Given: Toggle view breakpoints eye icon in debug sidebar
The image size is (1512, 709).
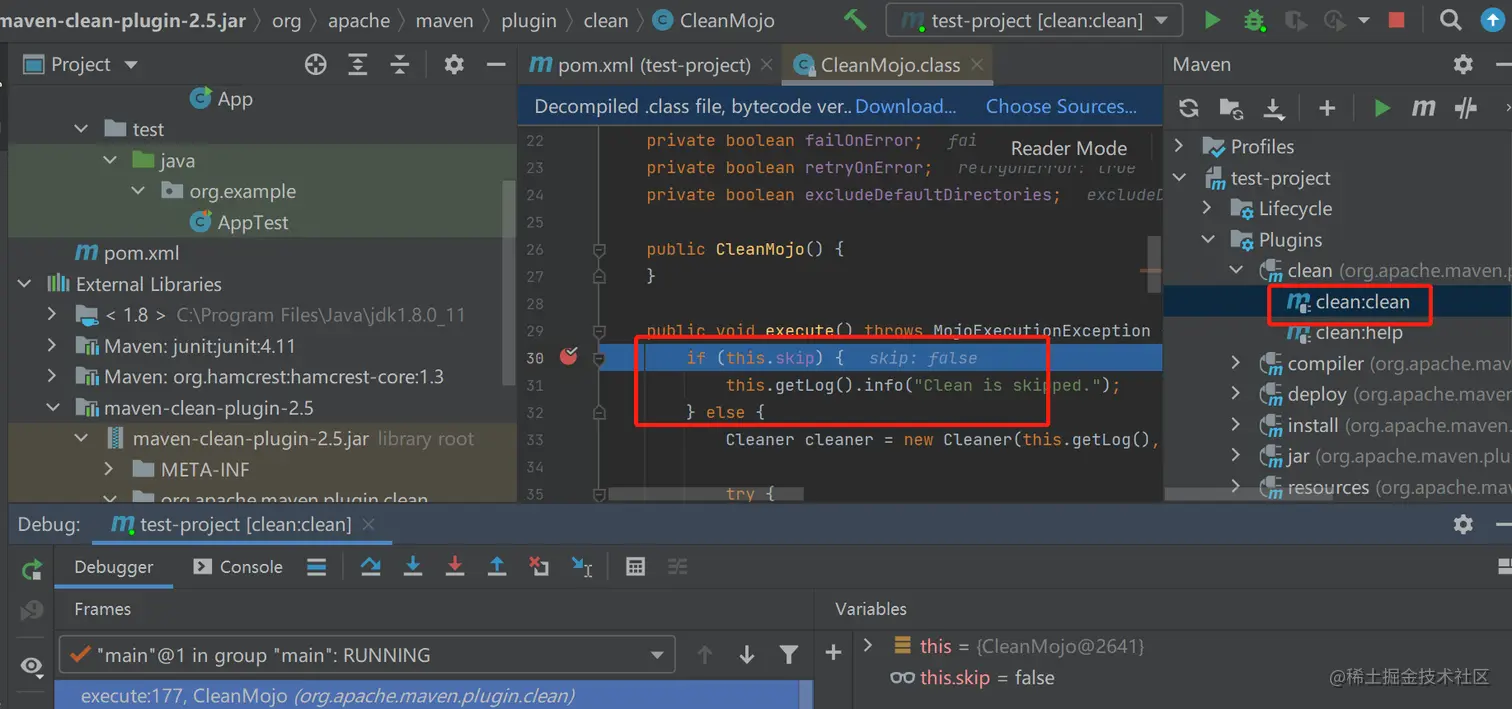Looking at the screenshot, I should point(32,666).
